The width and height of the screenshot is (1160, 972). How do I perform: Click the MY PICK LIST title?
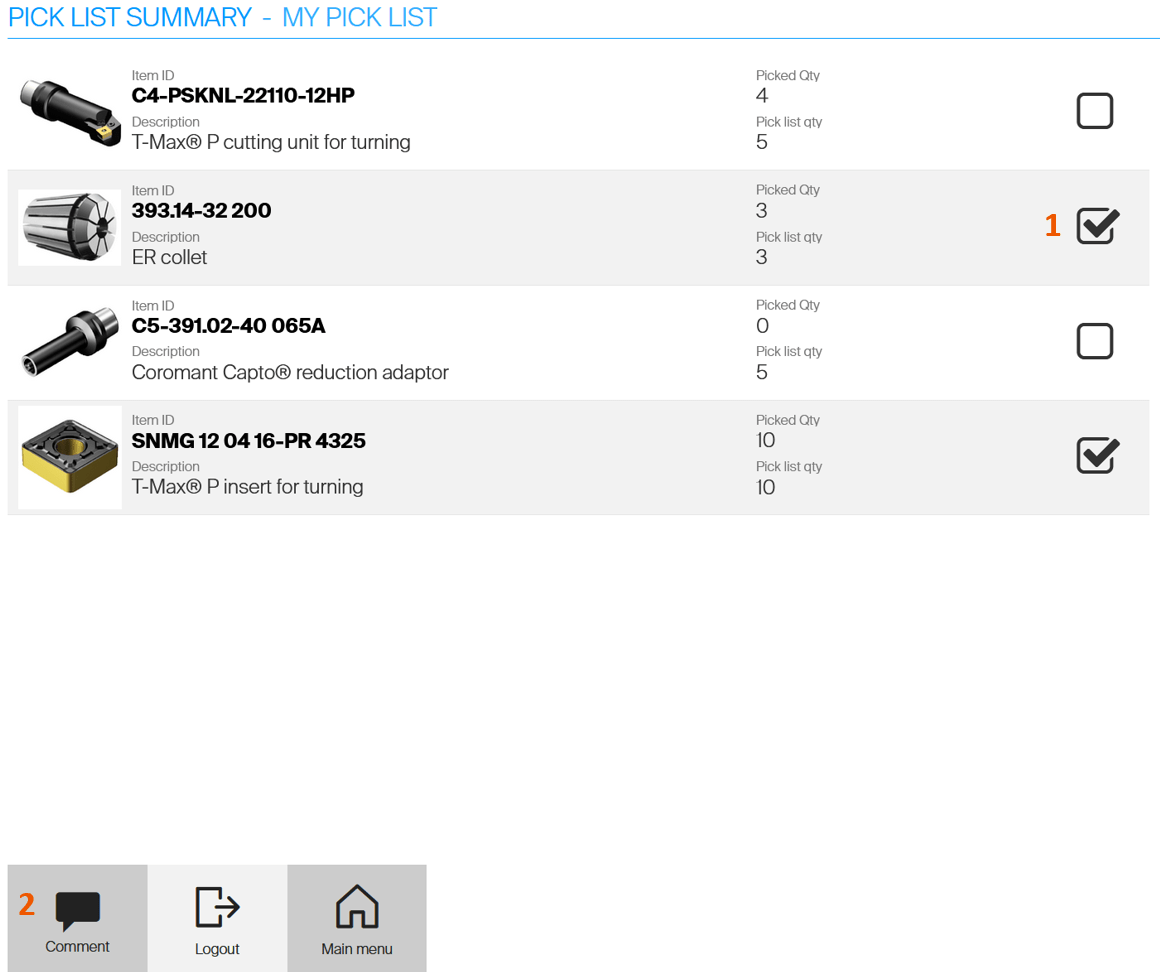pyautogui.click(x=359, y=18)
